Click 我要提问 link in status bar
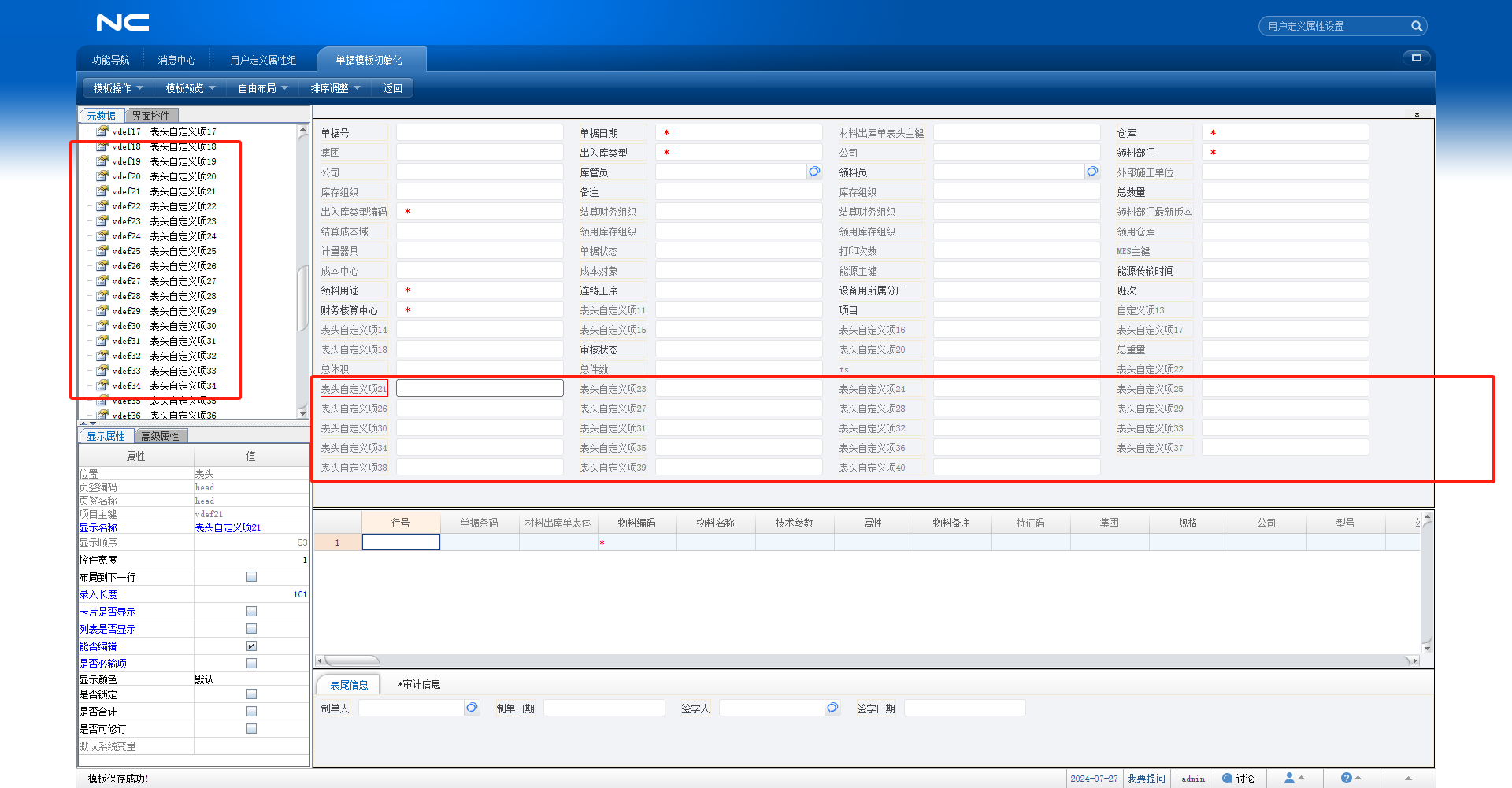The image size is (1512, 788). [1146, 779]
